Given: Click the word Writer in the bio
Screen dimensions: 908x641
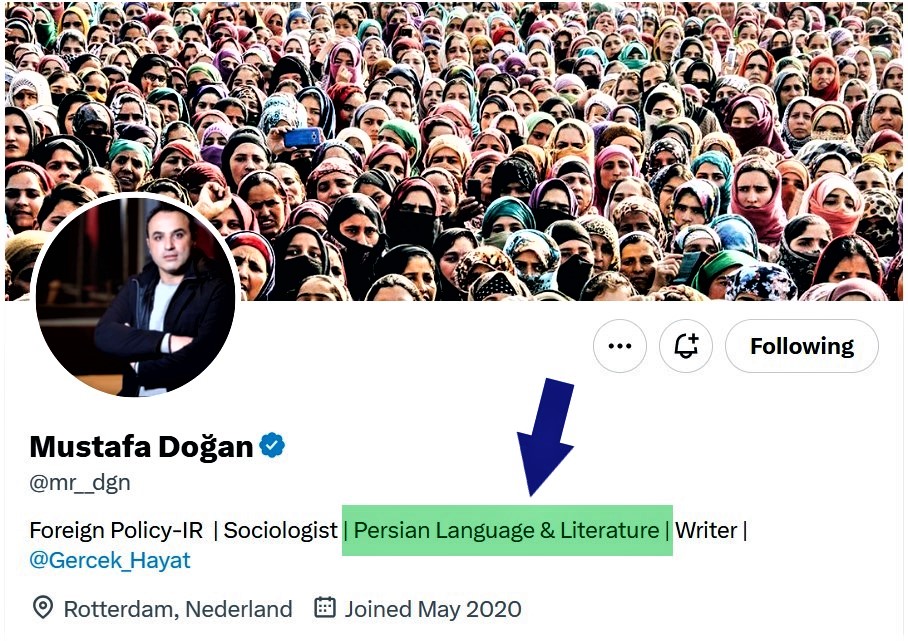Looking at the screenshot, I should [706, 530].
